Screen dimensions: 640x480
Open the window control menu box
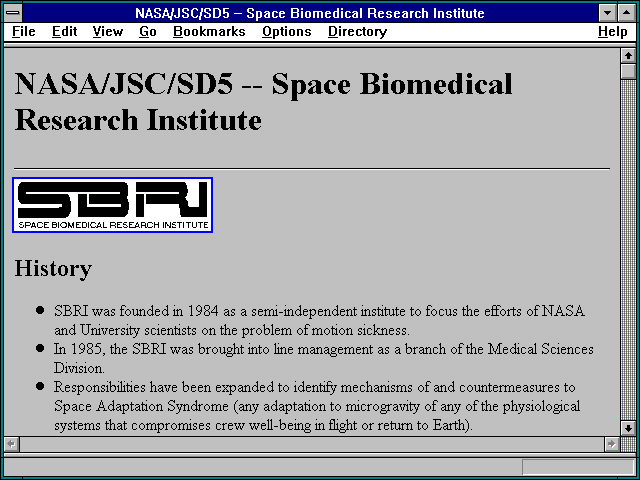pos(13,13)
